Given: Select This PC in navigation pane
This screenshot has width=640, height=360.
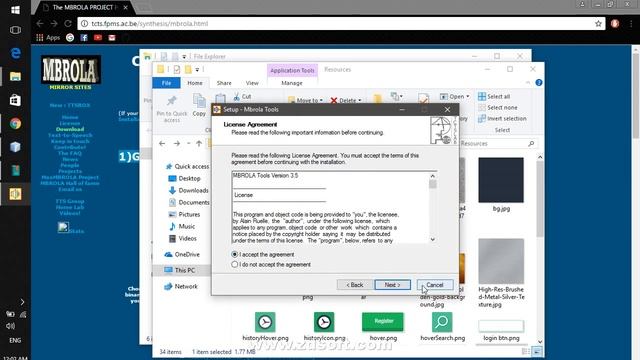Looking at the screenshot, I should coord(180,270).
